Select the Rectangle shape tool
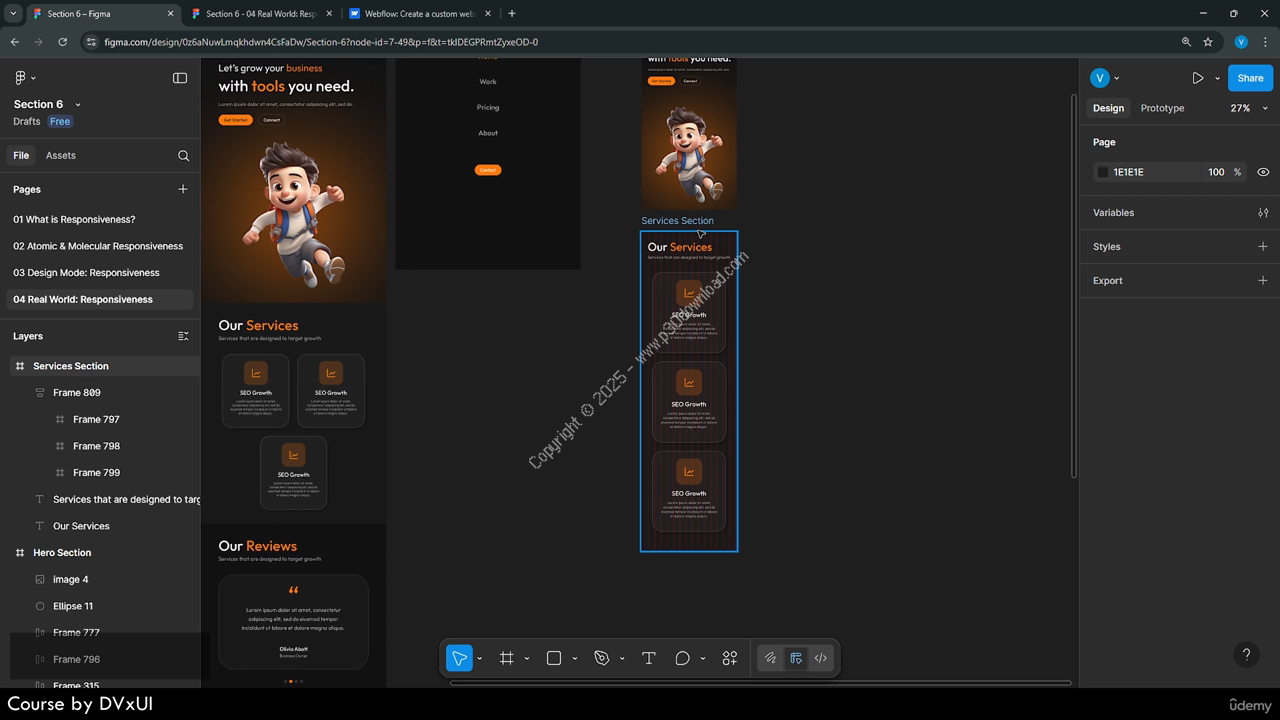 [x=554, y=658]
